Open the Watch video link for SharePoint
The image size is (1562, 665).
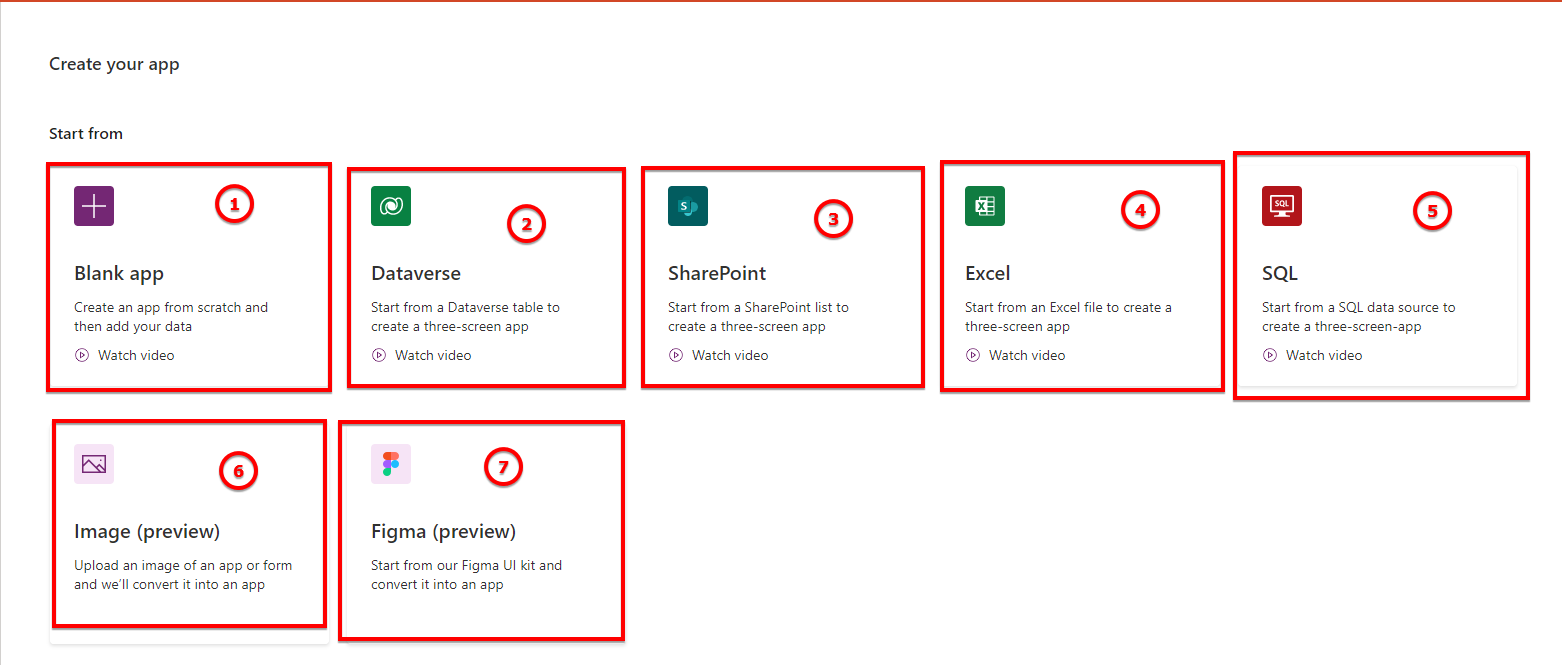[x=728, y=354]
